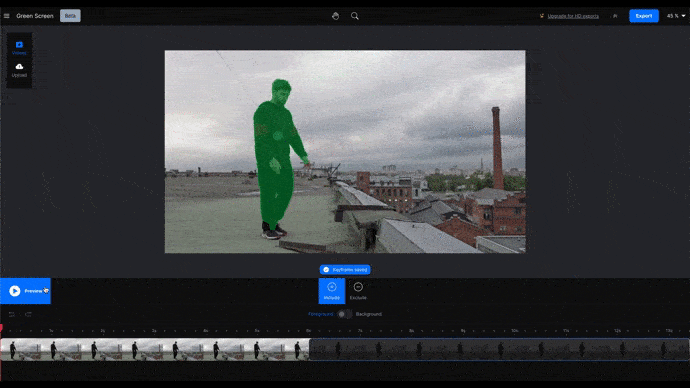
Task: Select the magnifier zoom tool
Action: 355,16
